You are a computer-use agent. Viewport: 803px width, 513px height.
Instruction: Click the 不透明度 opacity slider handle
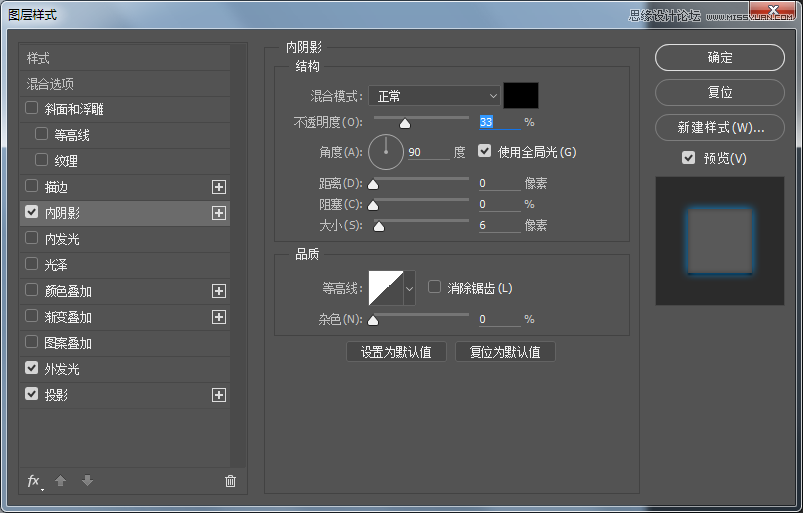tap(405, 123)
